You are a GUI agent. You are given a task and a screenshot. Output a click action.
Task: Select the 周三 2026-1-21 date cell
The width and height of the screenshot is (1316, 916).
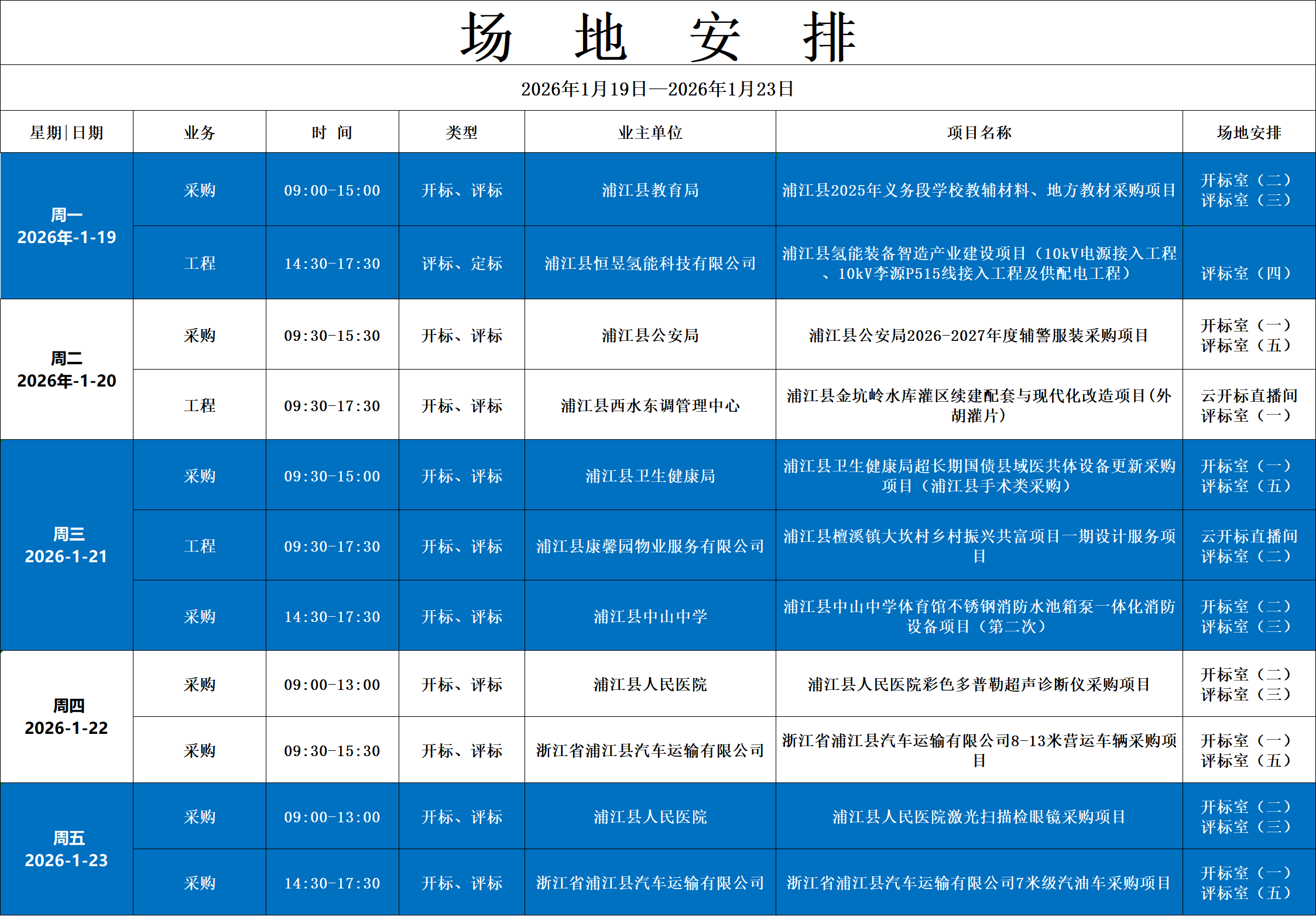tap(67, 545)
